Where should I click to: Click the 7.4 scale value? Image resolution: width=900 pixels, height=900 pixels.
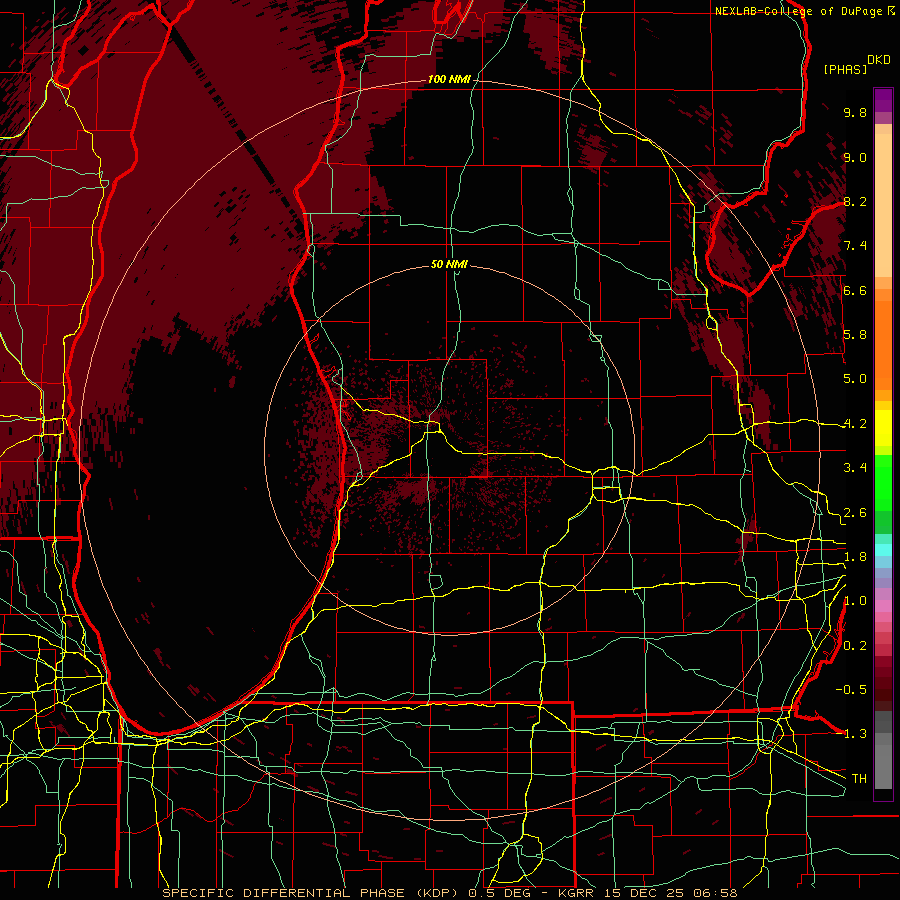point(855,246)
